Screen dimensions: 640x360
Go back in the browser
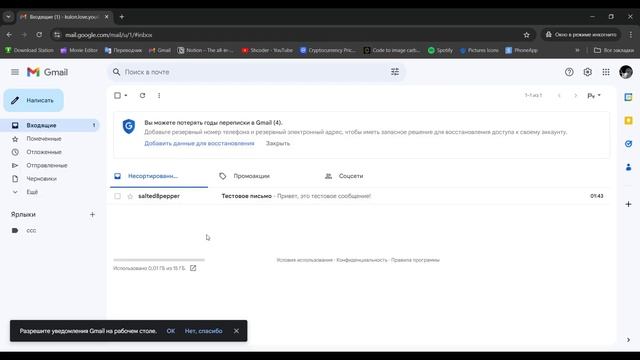point(9,35)
